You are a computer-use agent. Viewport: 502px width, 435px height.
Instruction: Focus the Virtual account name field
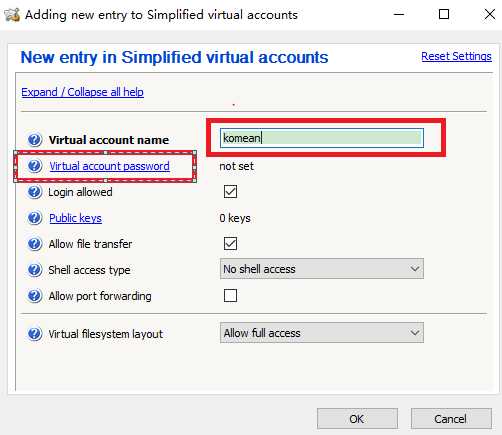point(322,138)
